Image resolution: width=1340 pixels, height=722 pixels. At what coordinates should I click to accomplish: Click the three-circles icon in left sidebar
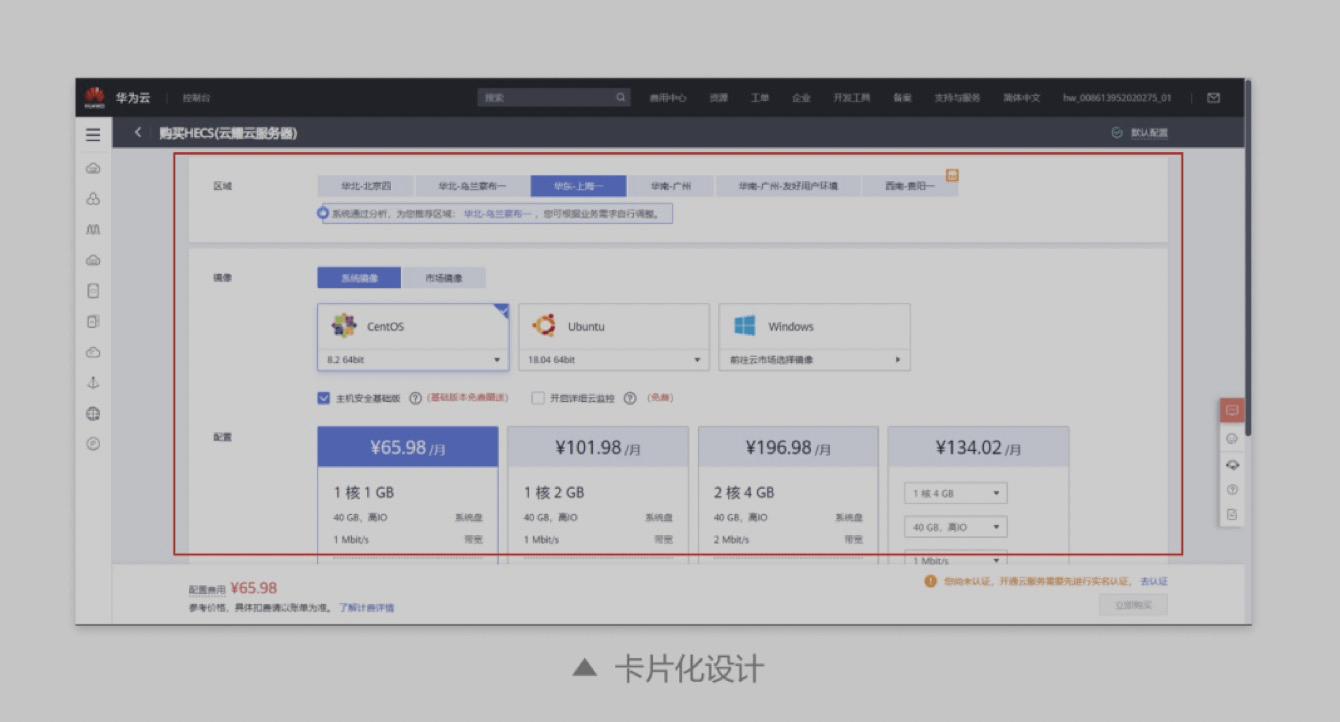93,199
